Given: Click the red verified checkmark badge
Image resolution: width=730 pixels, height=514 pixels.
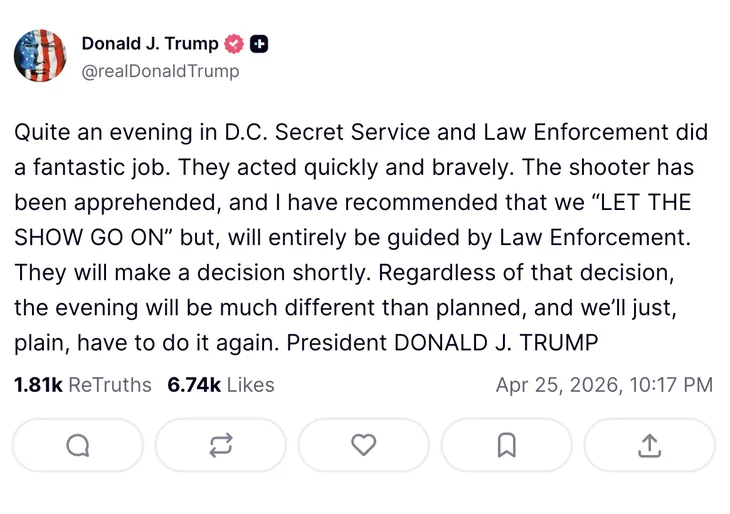Looking at the screenshot, I should pos(234,44).
